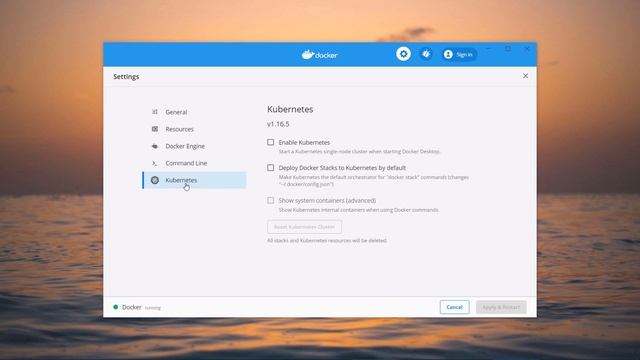640x360 pixels.
Task: Click 'Start a Kubernetes single-node cluster' description
Action: point(359,151)
